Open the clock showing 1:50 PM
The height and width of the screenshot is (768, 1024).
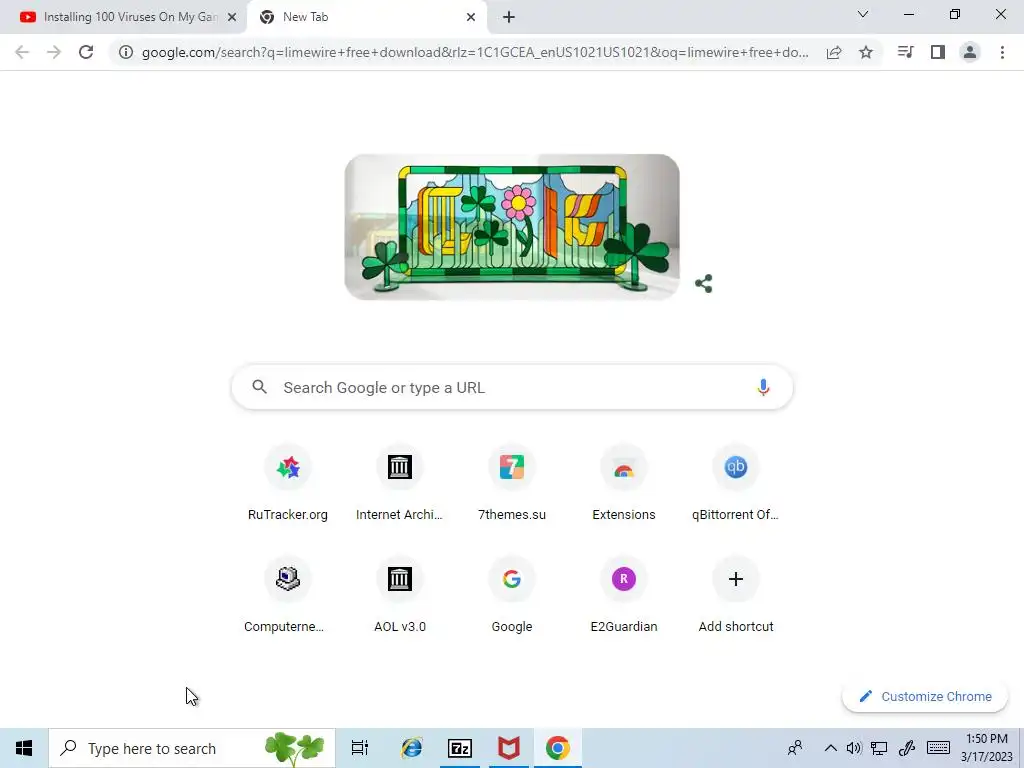[987, 748]
